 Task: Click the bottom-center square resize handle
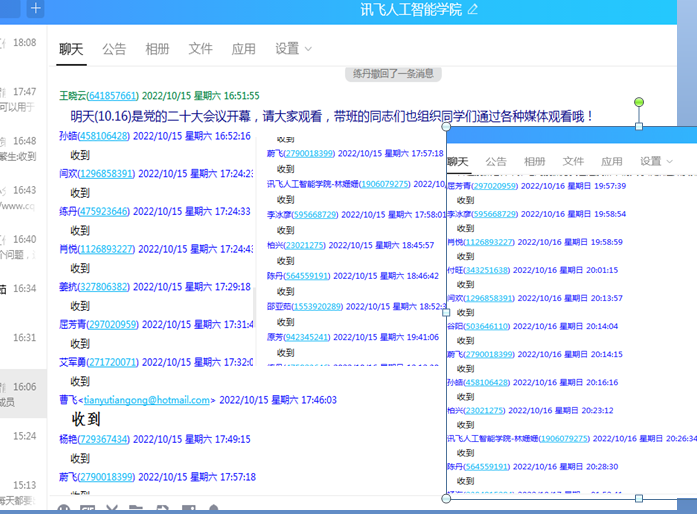pos(639,498)
